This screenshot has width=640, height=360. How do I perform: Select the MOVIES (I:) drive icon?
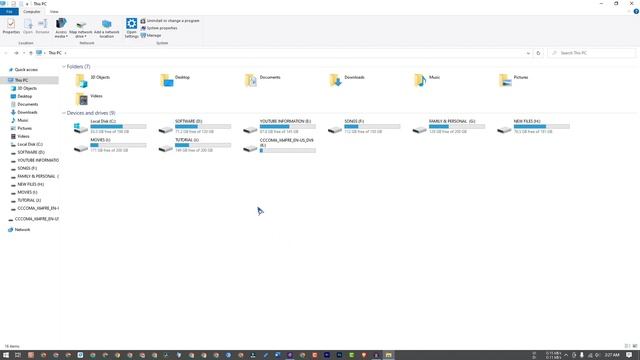click(81, 148)
